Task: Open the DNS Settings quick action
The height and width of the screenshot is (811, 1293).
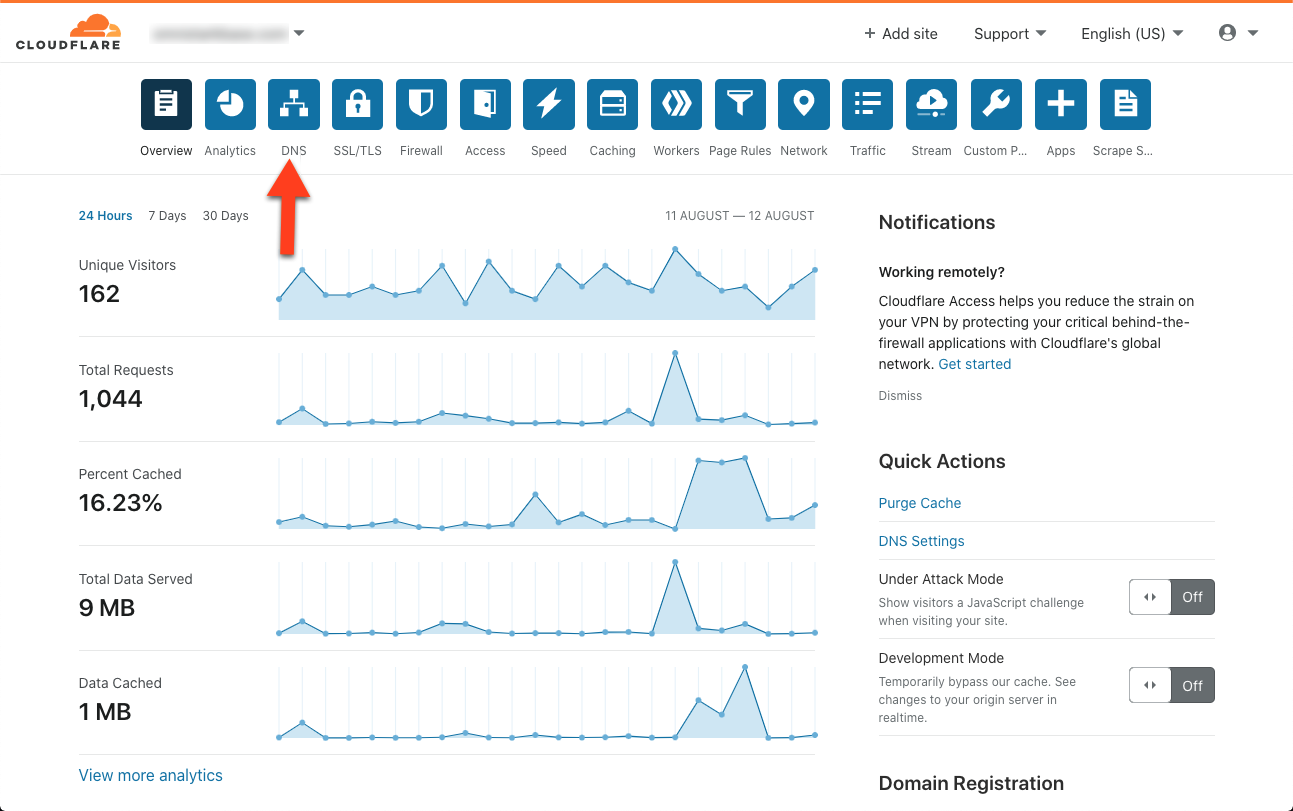Action: (922, 541)
